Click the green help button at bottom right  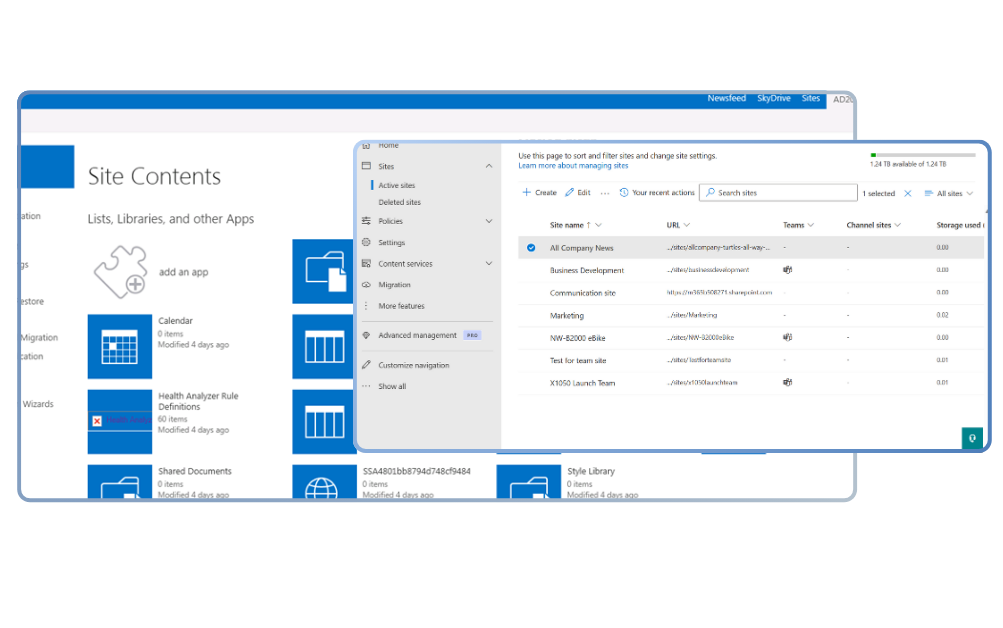click(x=971, y=438)
